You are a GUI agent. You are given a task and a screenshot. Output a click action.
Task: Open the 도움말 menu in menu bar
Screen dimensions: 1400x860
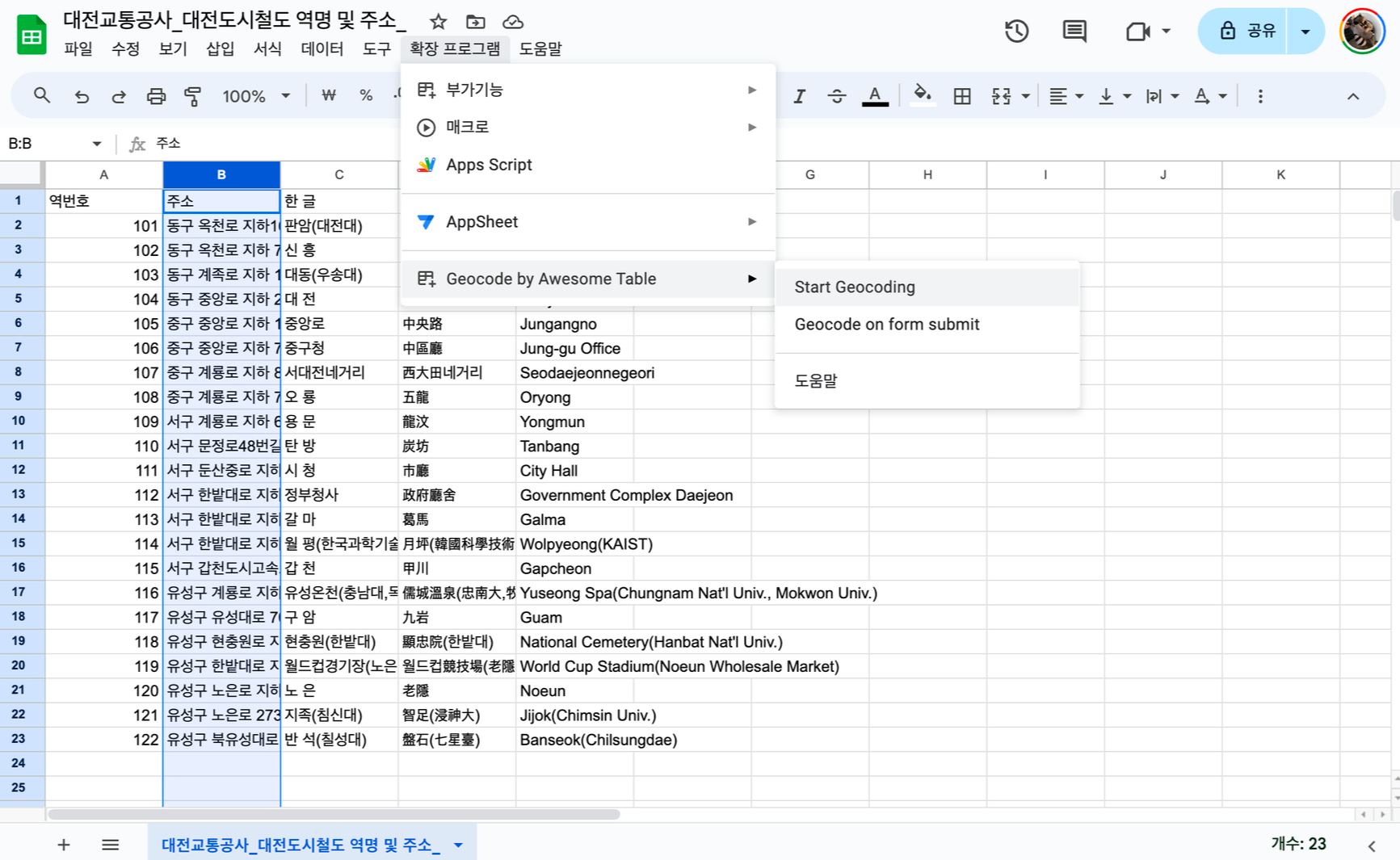click(x=540, y=48)
